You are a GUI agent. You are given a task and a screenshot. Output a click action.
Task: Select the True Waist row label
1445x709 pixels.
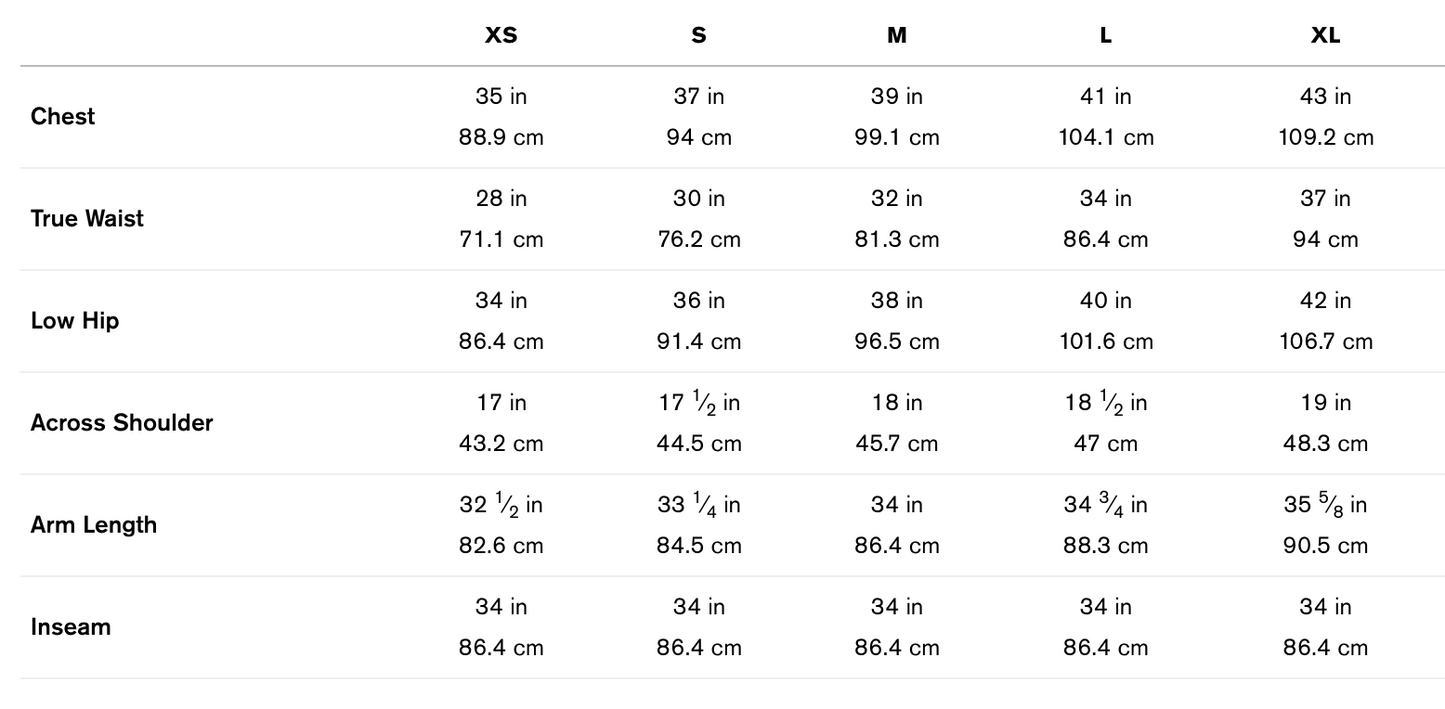point(87,218)
